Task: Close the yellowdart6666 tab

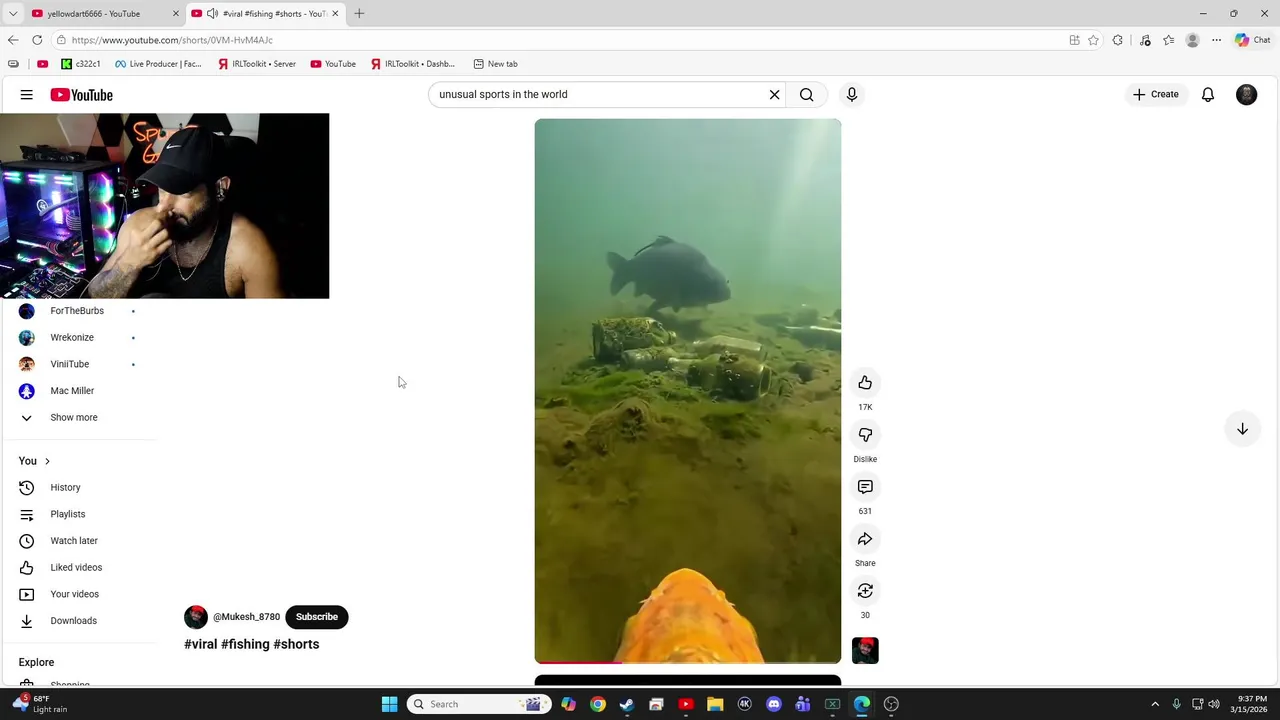Action: click(176, 14)
